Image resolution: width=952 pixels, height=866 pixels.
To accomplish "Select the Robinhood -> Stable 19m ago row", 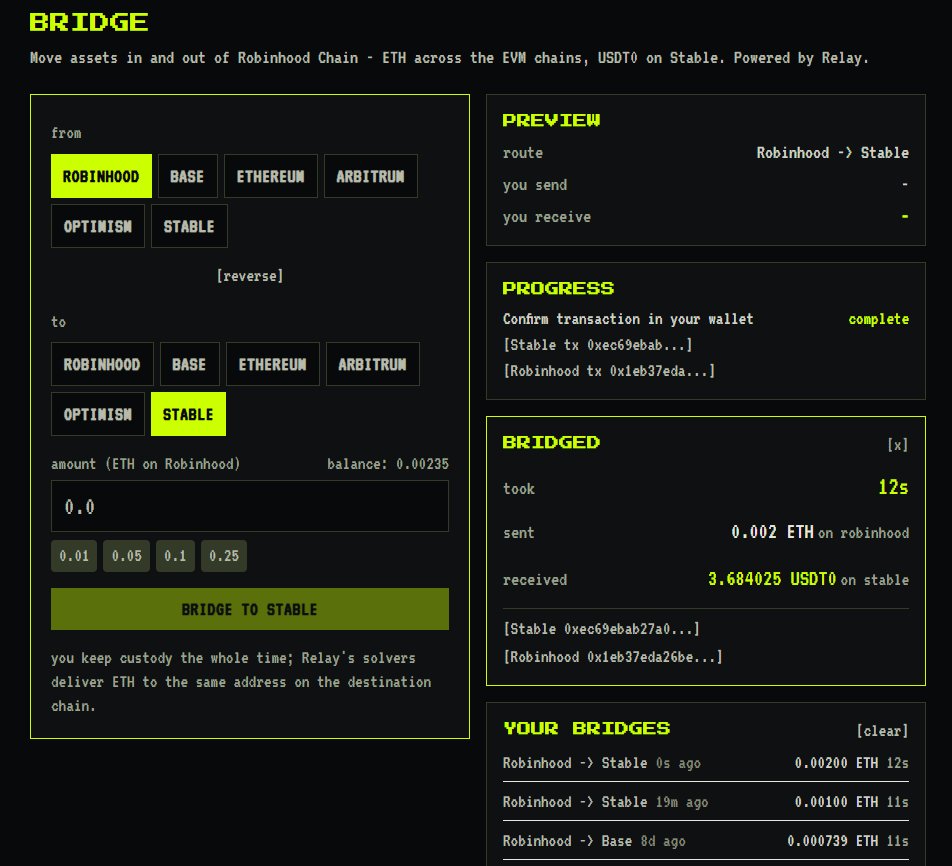I will [x=706, y=802].
